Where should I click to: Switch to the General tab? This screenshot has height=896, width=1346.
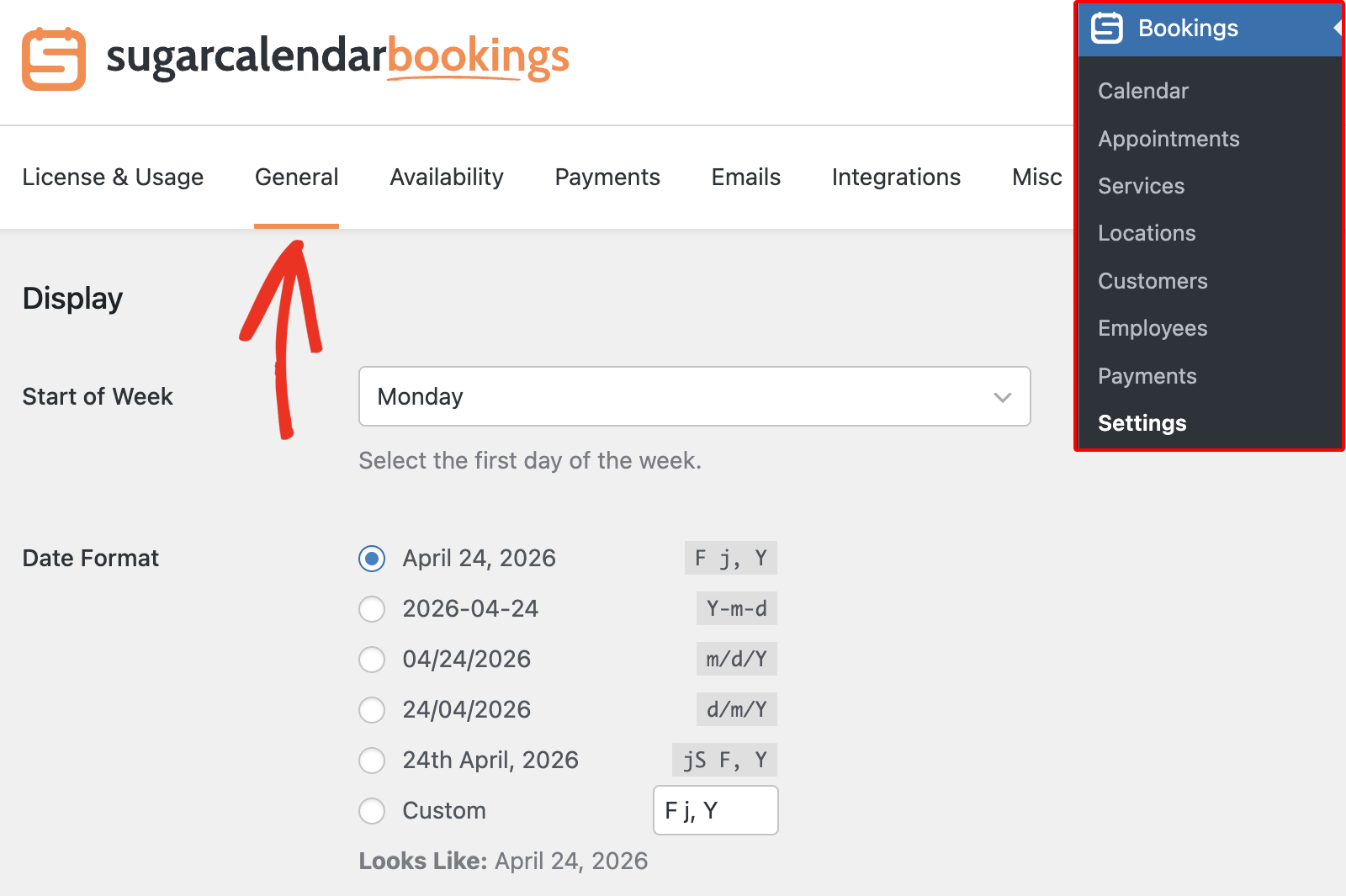point(297,177)
